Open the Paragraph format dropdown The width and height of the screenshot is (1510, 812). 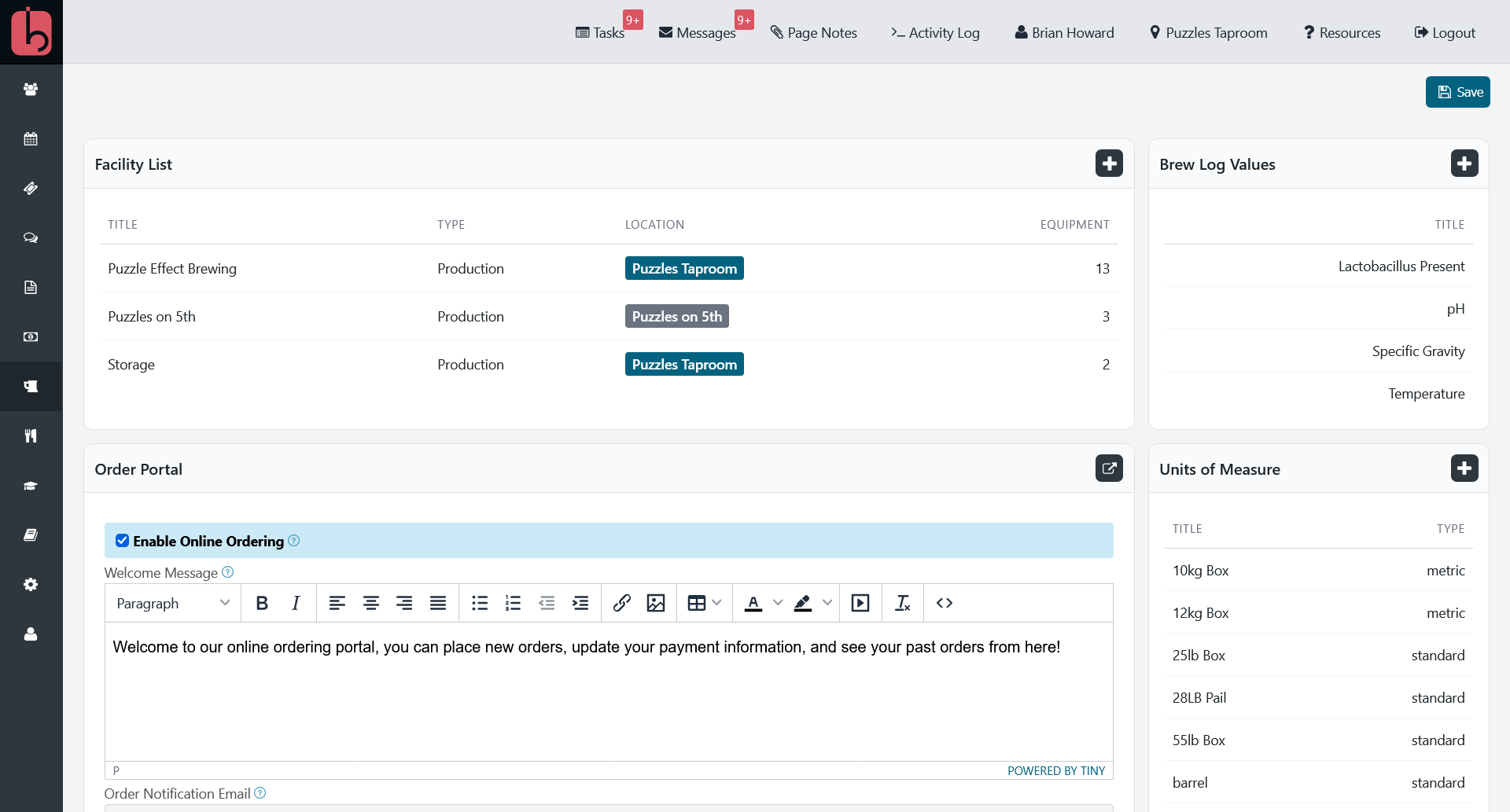tap(173, 603)
